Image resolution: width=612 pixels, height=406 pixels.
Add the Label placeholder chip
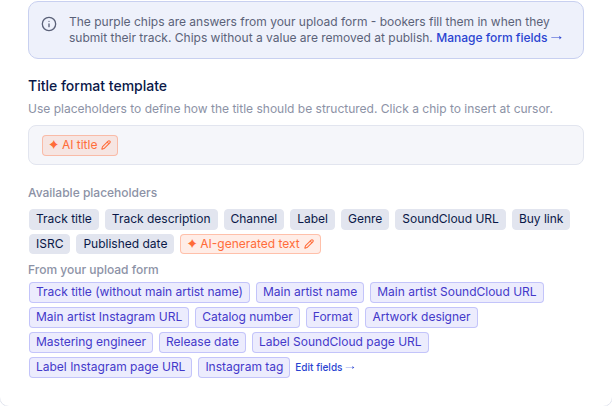312,219
